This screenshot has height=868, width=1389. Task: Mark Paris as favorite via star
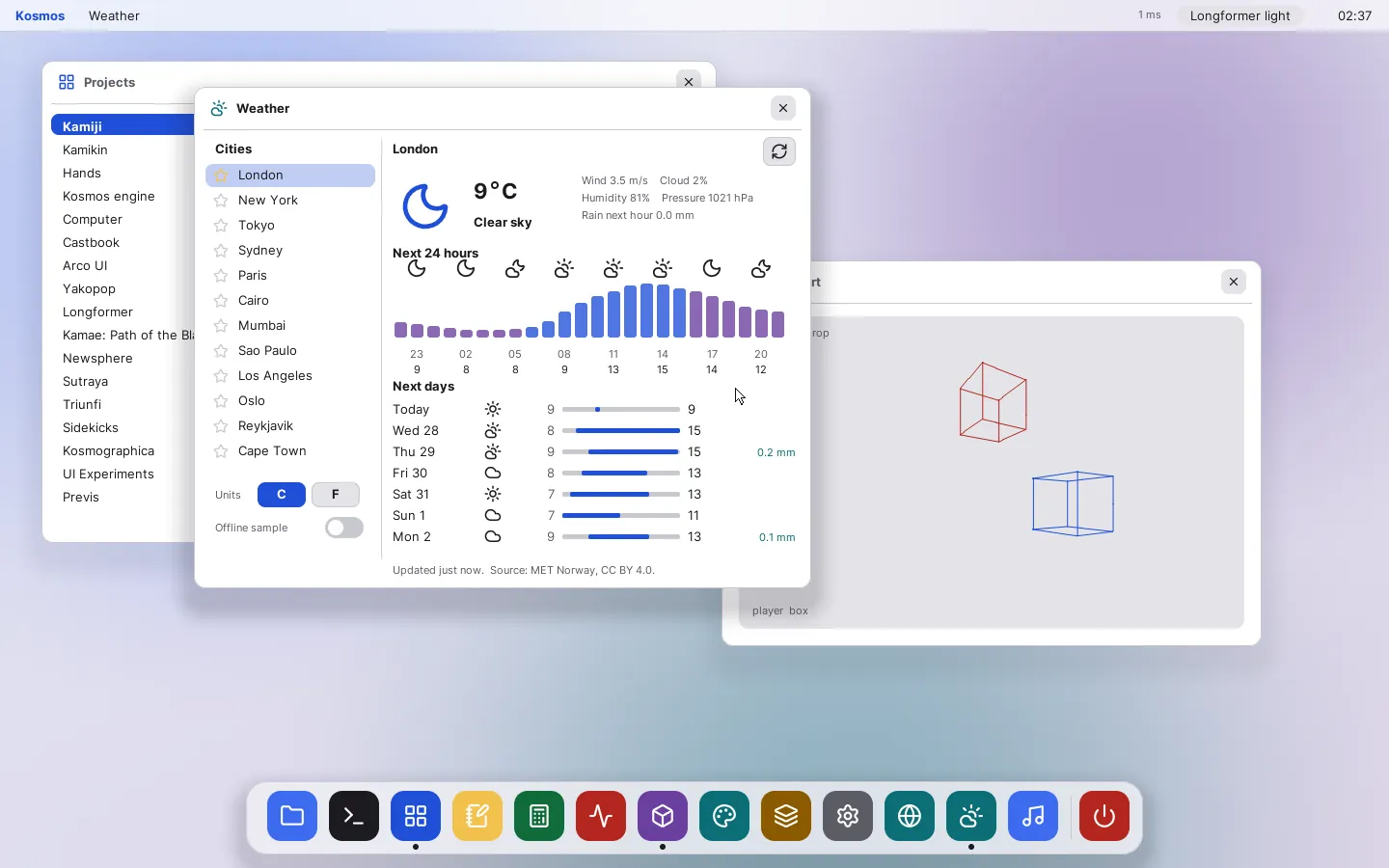pos(221,276)
